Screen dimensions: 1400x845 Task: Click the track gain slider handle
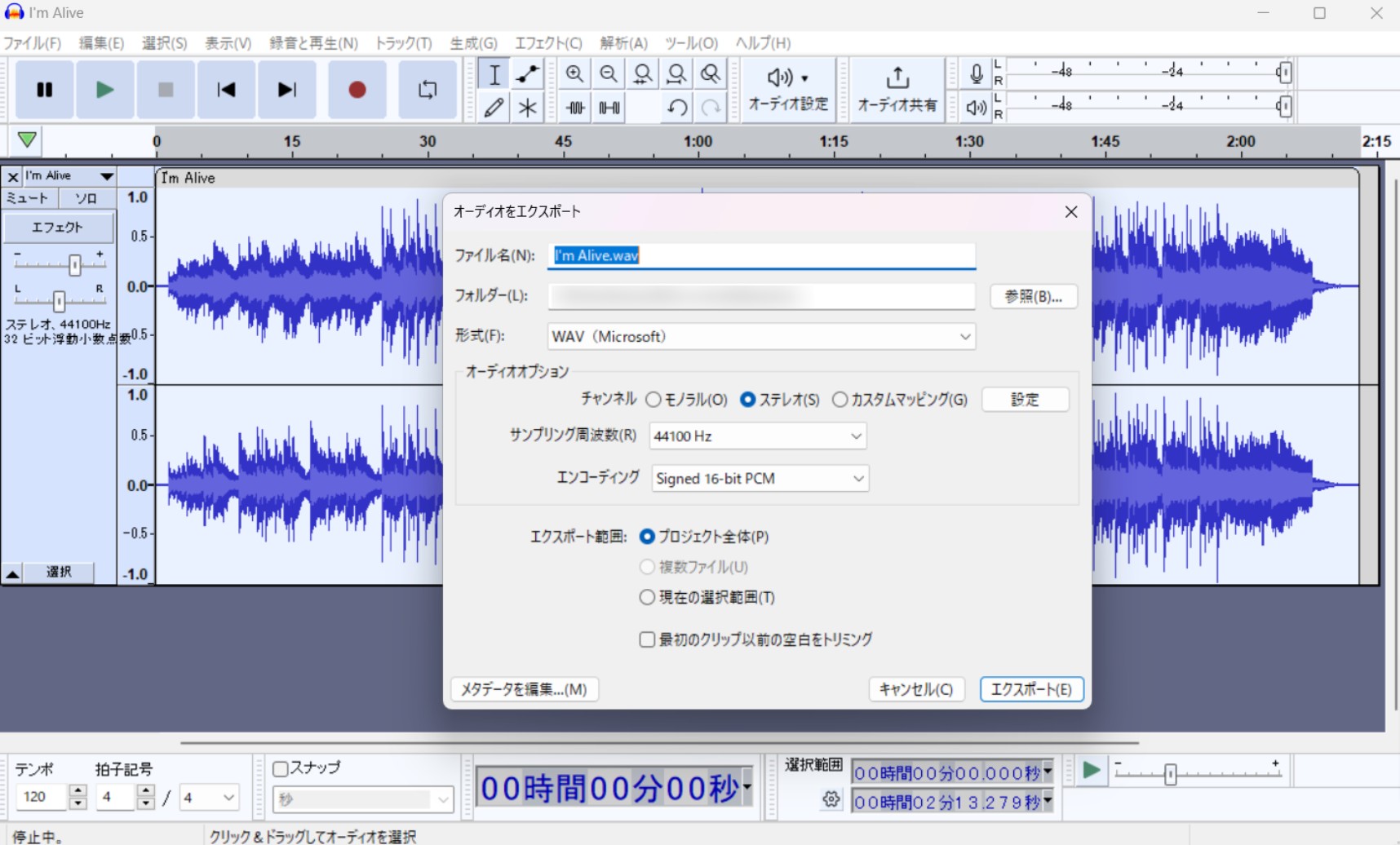(x=75, y=264)
